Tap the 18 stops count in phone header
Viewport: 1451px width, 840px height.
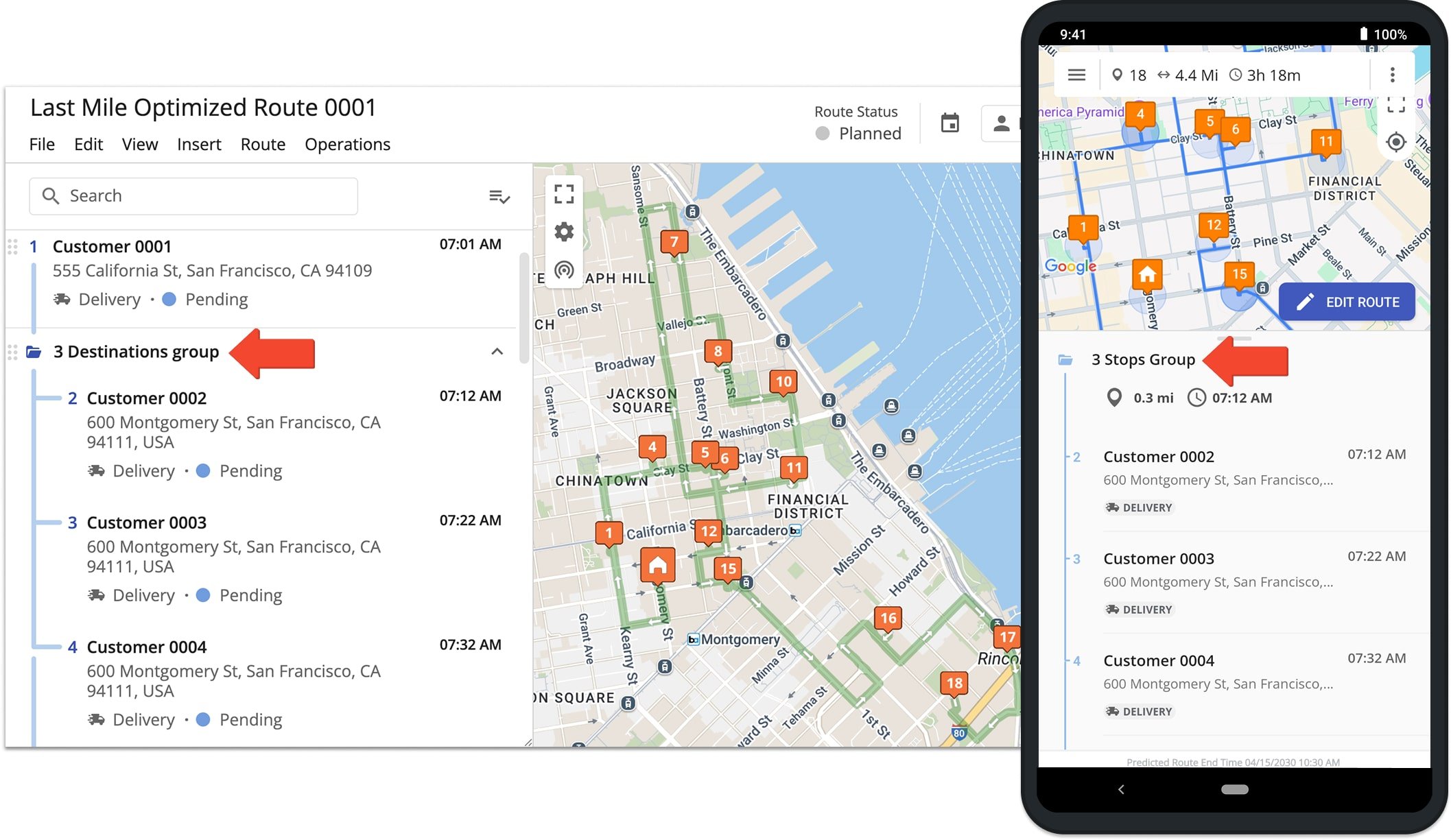point(1129,75)
